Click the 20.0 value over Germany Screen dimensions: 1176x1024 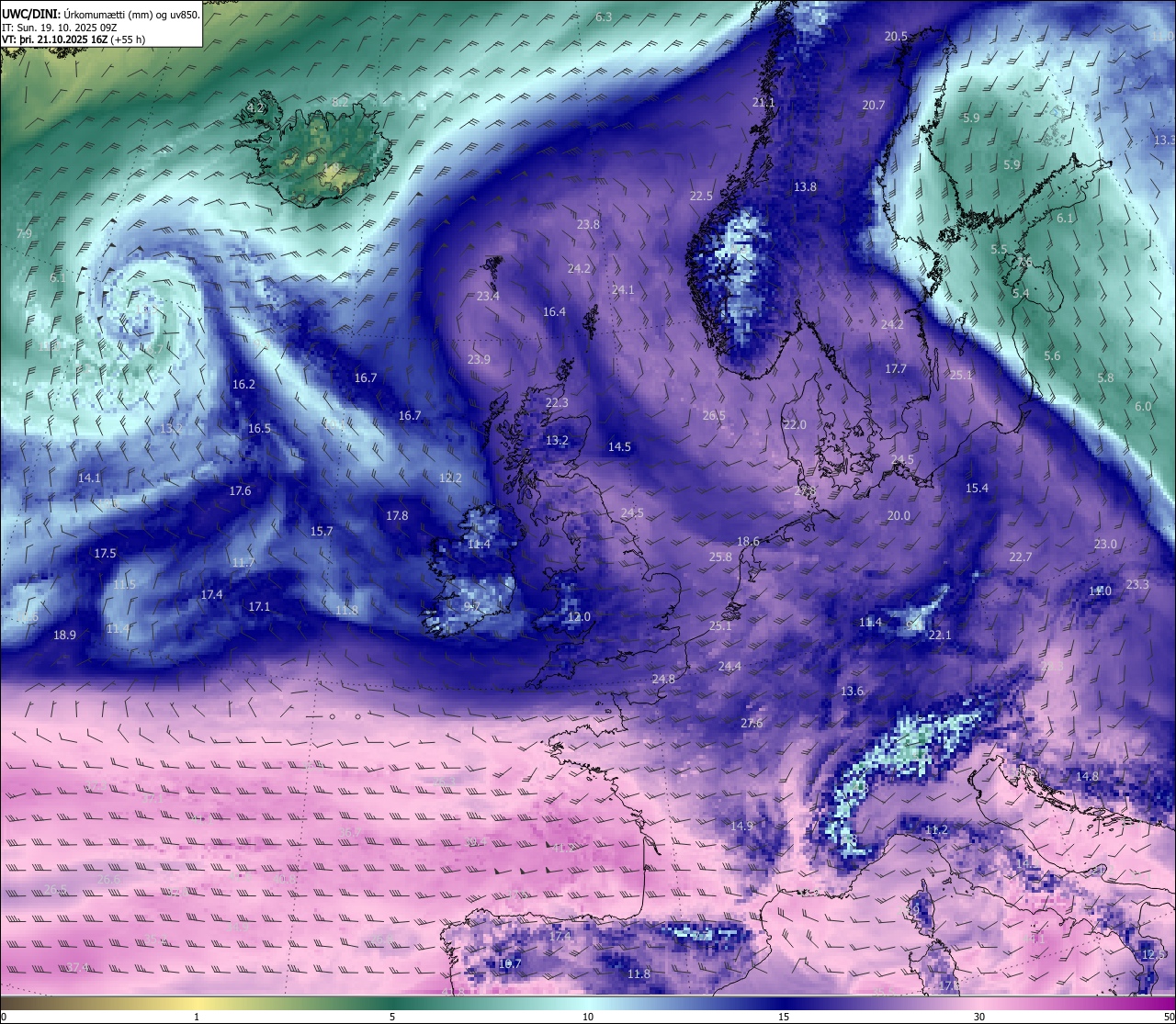pos(899,515)
